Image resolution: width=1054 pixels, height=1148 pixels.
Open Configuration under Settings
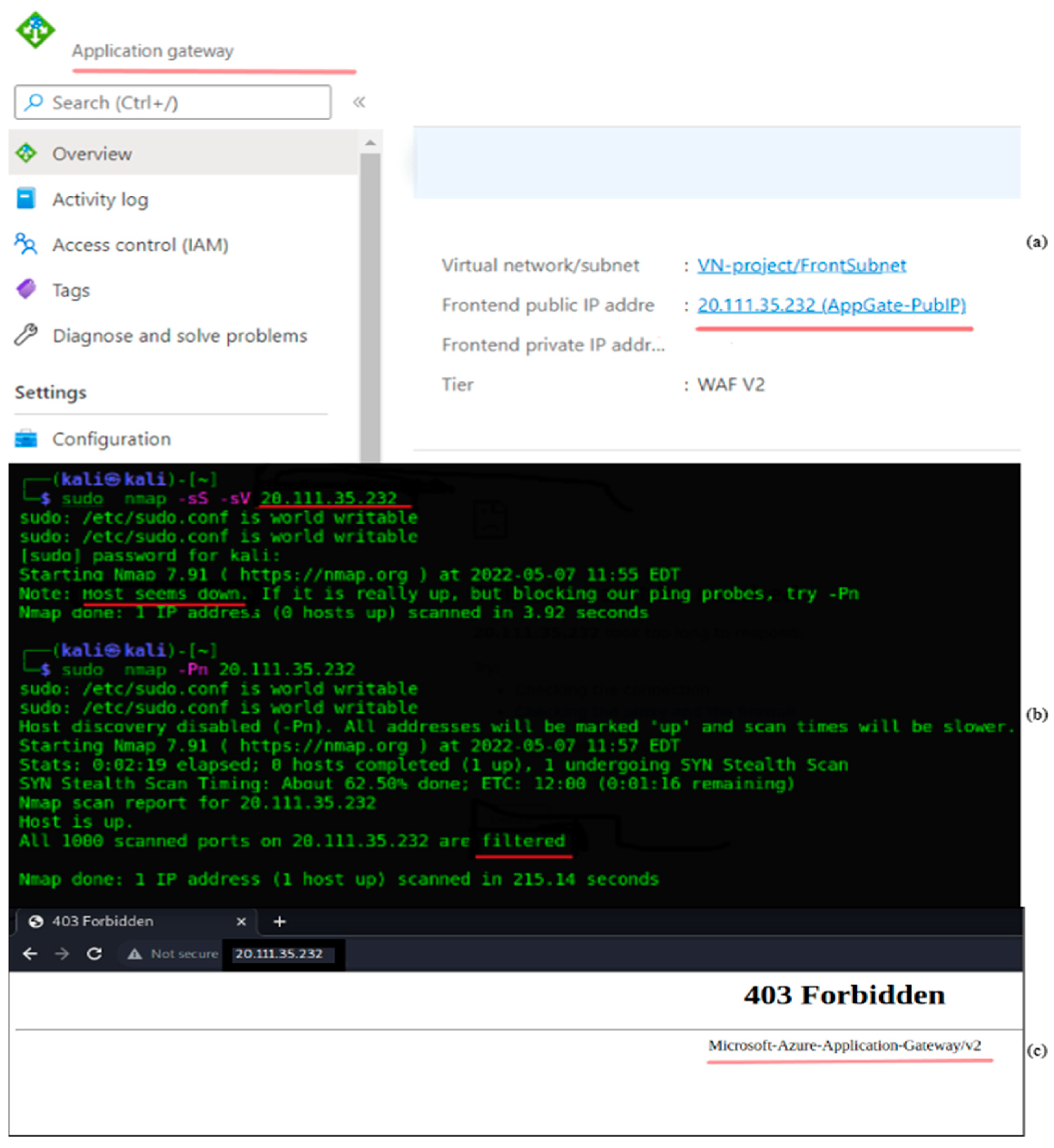point(112,439)
